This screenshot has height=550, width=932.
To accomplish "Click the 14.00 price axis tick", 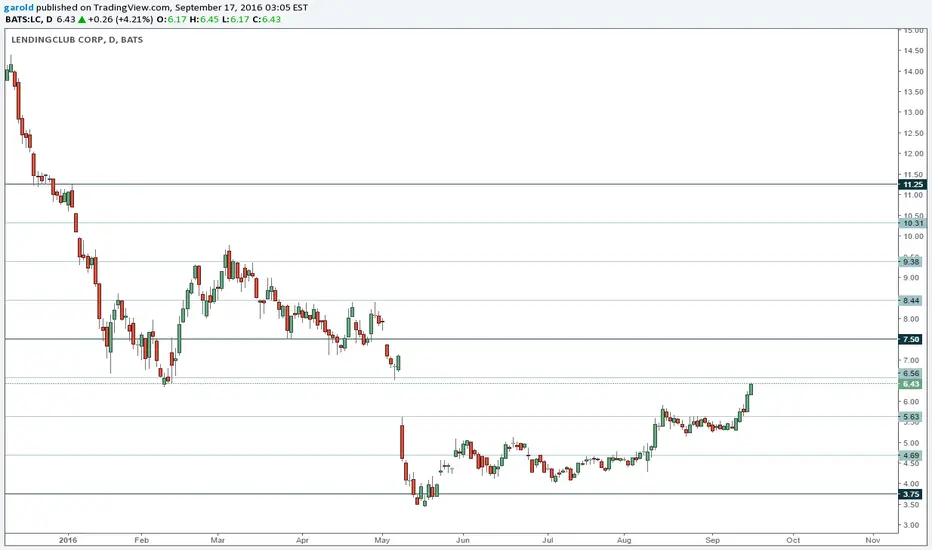I will pyautogui.click(x=914, y=71).
